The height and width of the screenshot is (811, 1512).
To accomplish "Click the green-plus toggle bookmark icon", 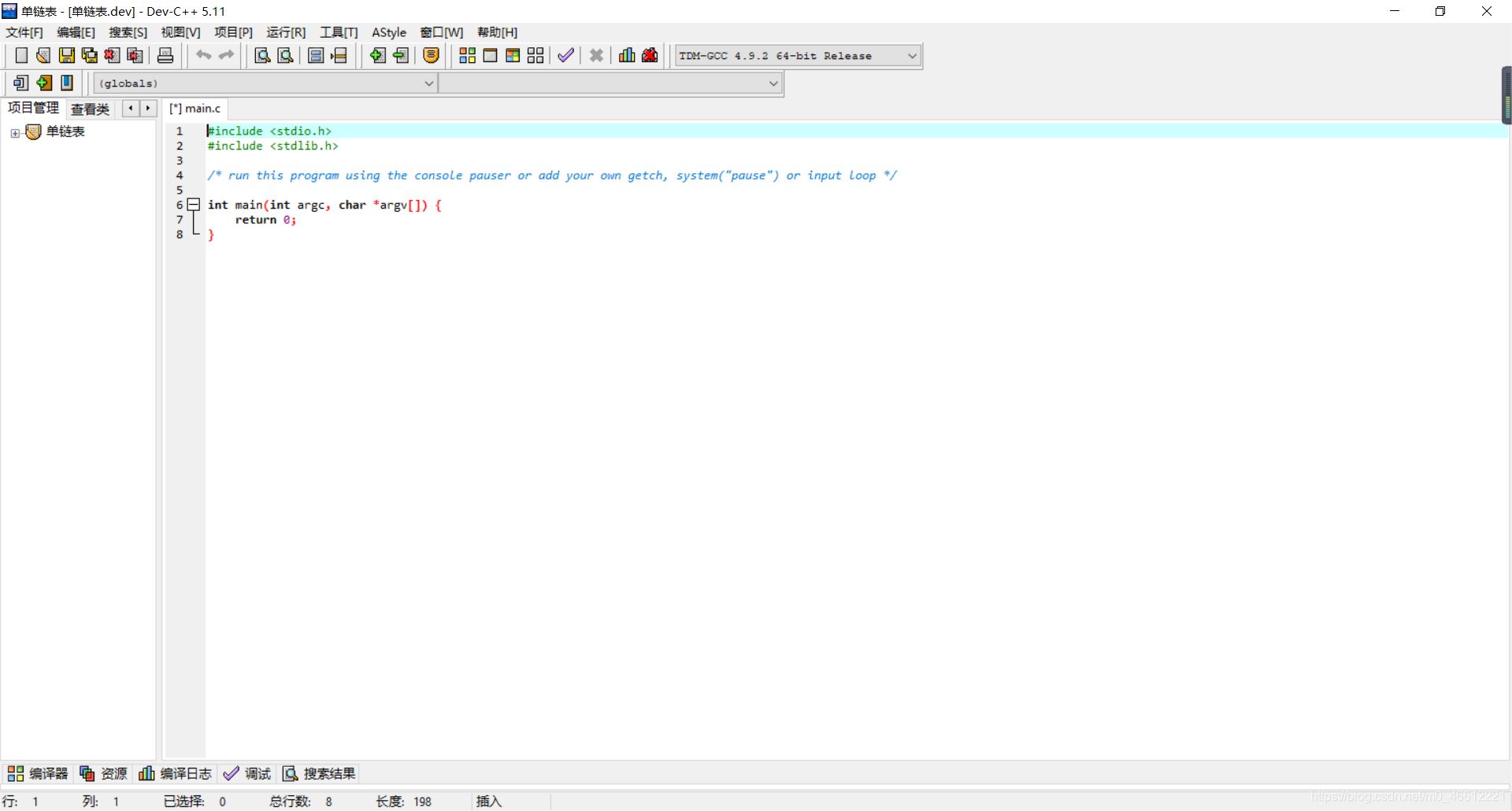I will pyautogui.click(x=44, y=83).
